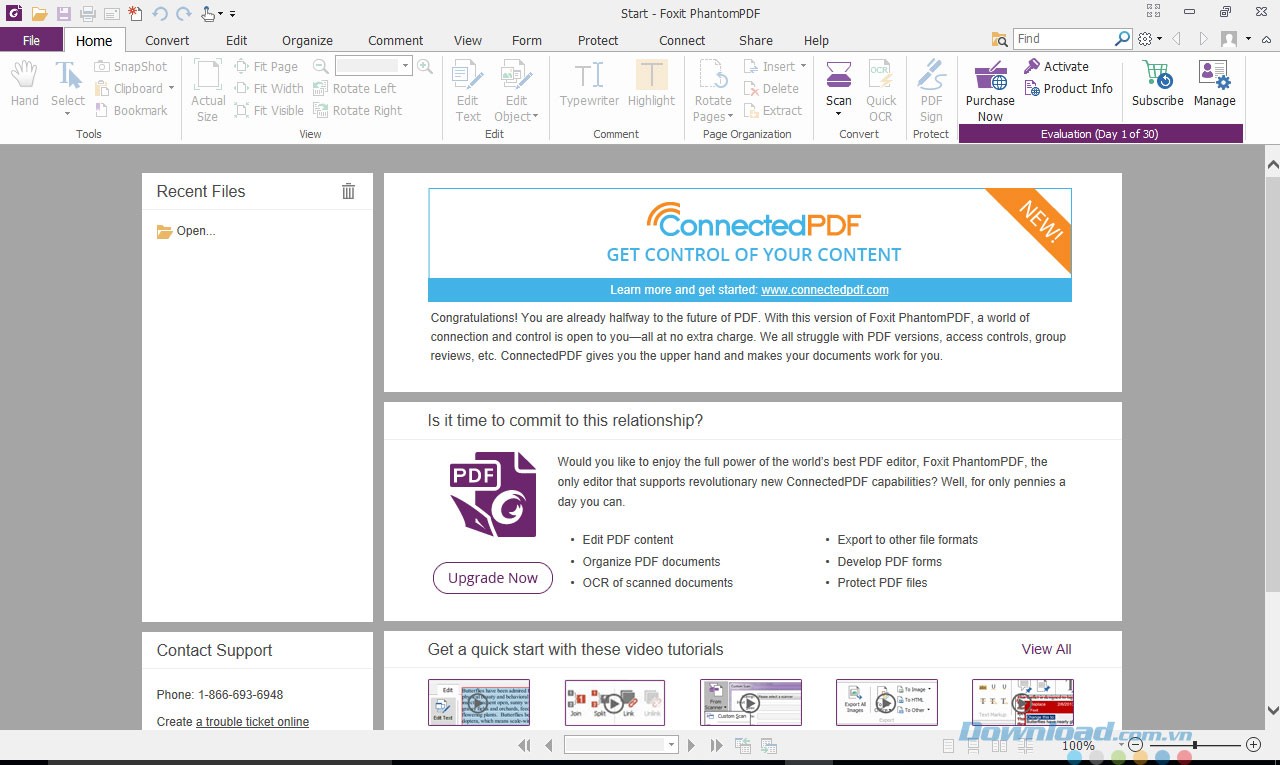The width and height of the screenshot is (1280, 765).
Task: Click the Upgrade Now button
Action: [492, 578]
